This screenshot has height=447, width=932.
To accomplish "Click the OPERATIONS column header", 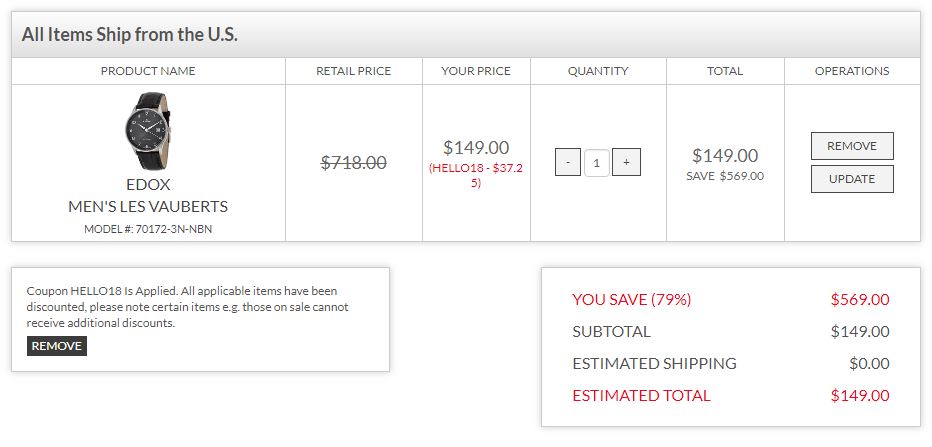I will (x=851, y=71).
